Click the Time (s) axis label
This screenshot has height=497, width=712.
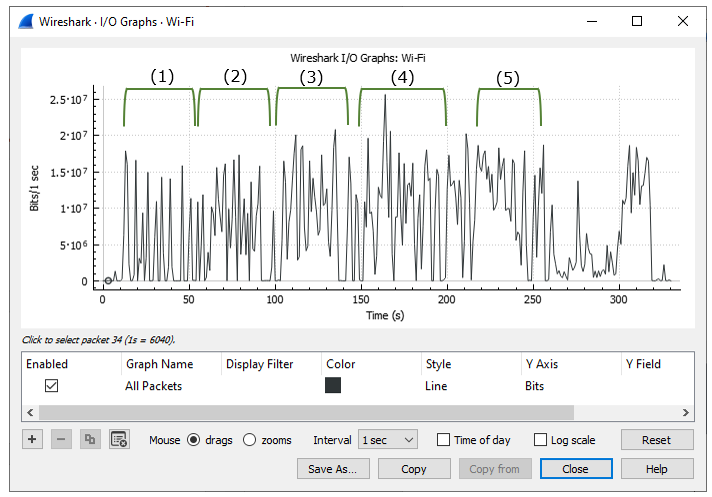[385, 315]
